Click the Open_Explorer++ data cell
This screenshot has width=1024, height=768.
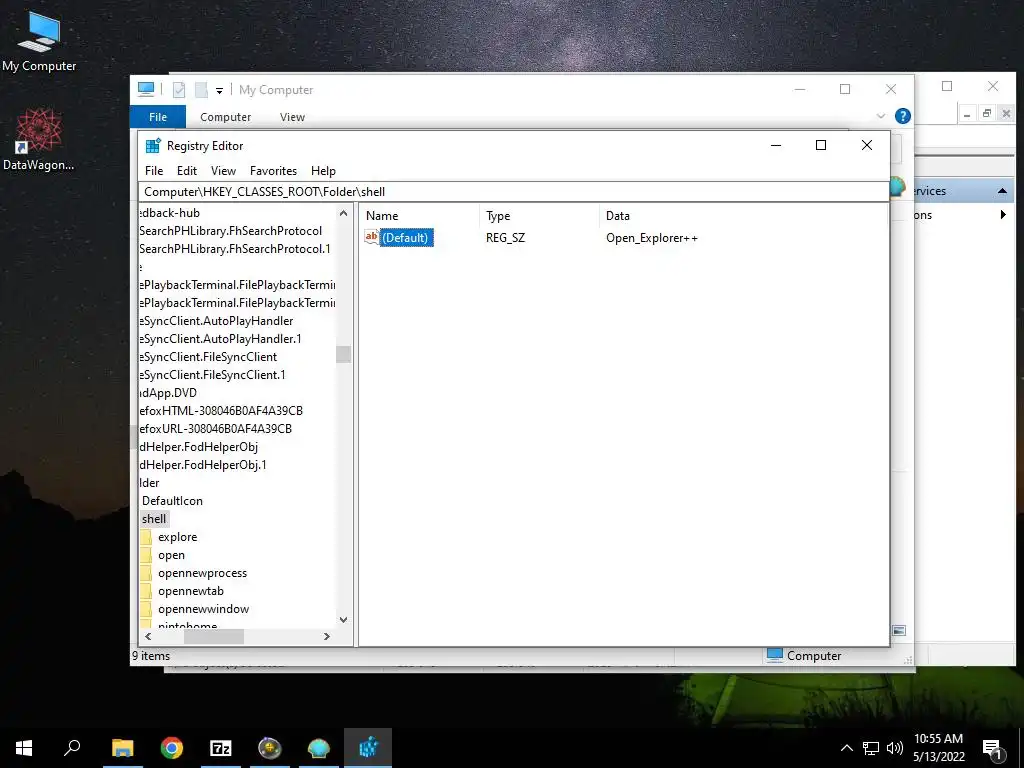point(652,238)
